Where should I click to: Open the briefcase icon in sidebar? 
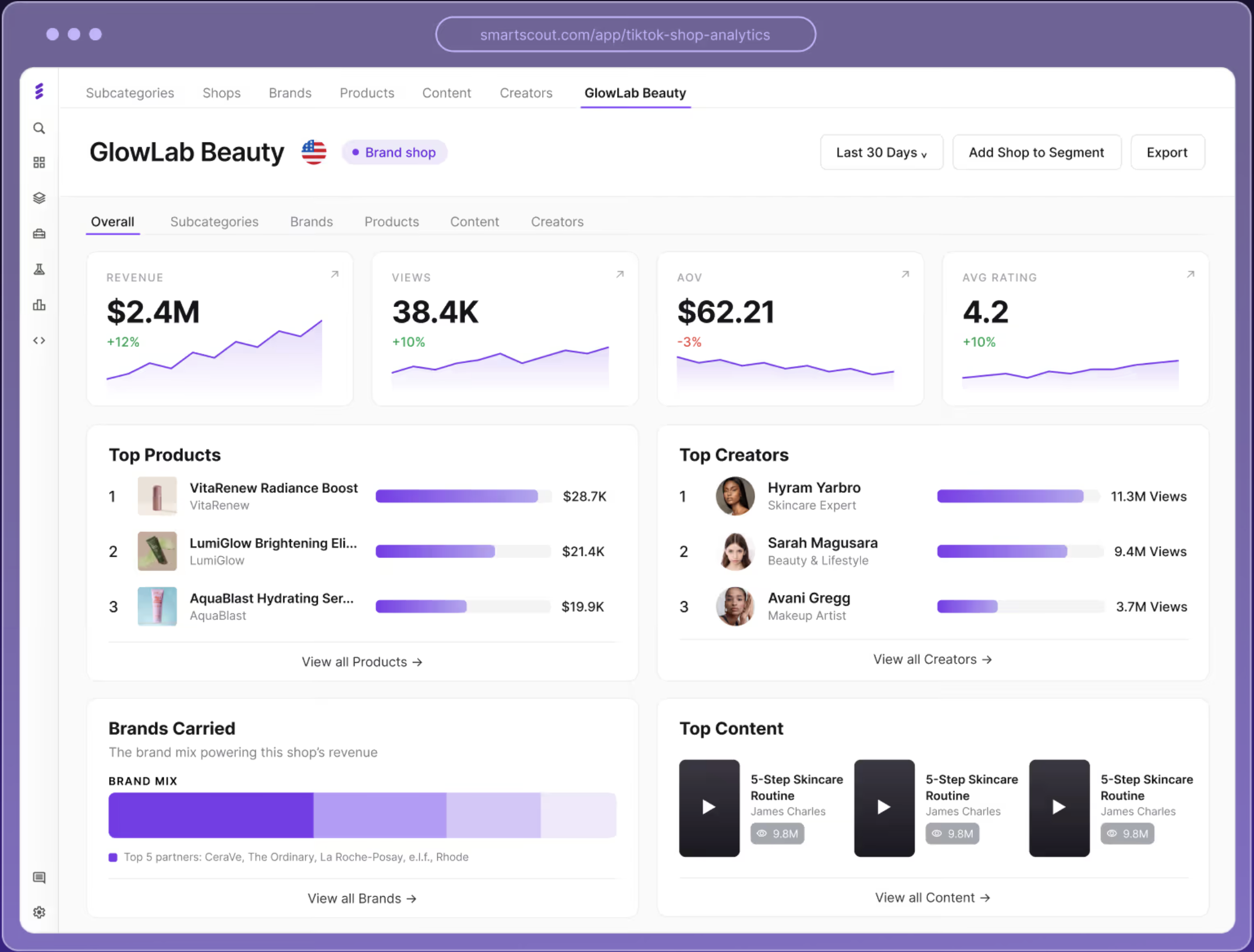point(39,234)
